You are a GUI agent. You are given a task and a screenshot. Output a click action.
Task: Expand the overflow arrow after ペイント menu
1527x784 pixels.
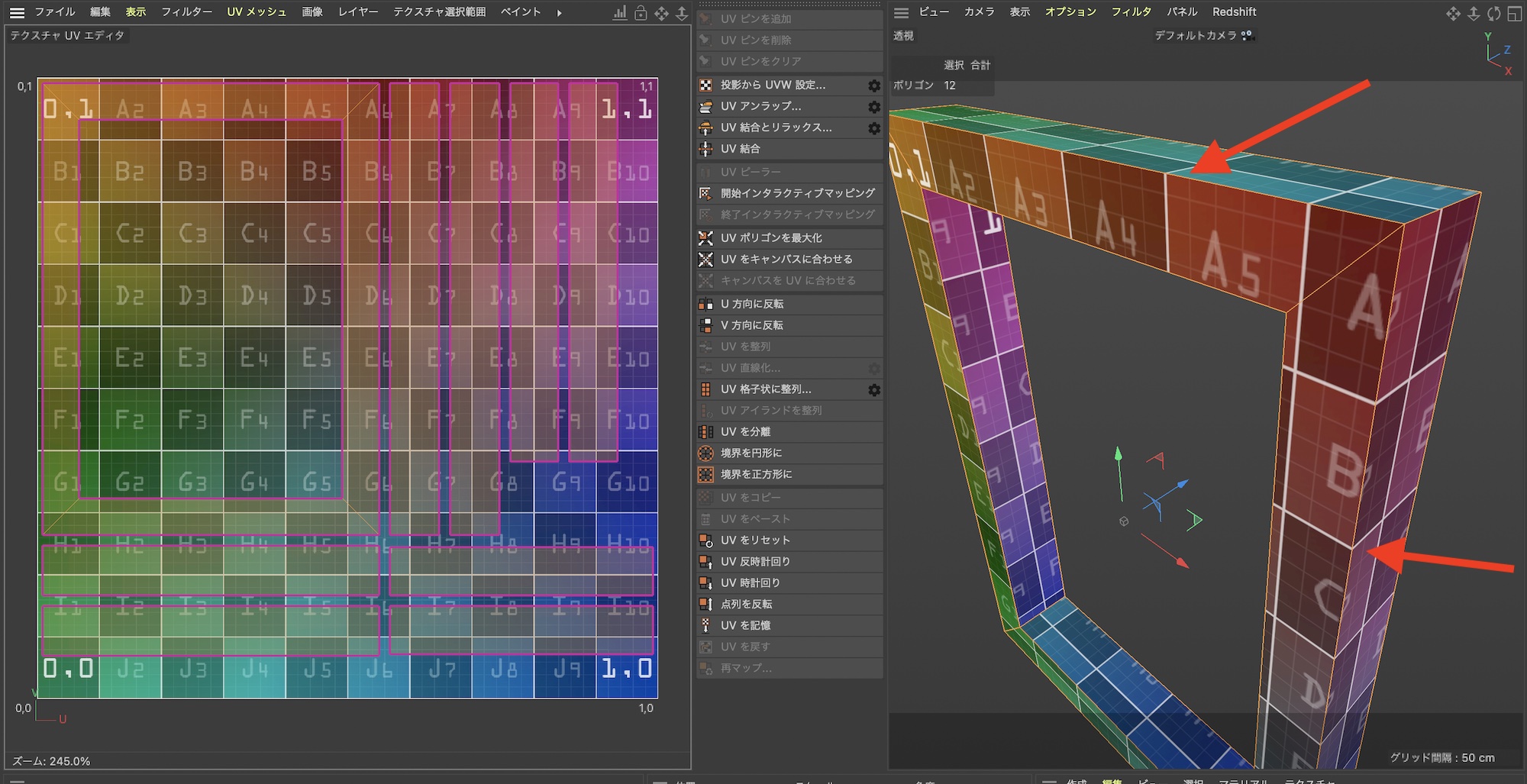tap(560, 13)
